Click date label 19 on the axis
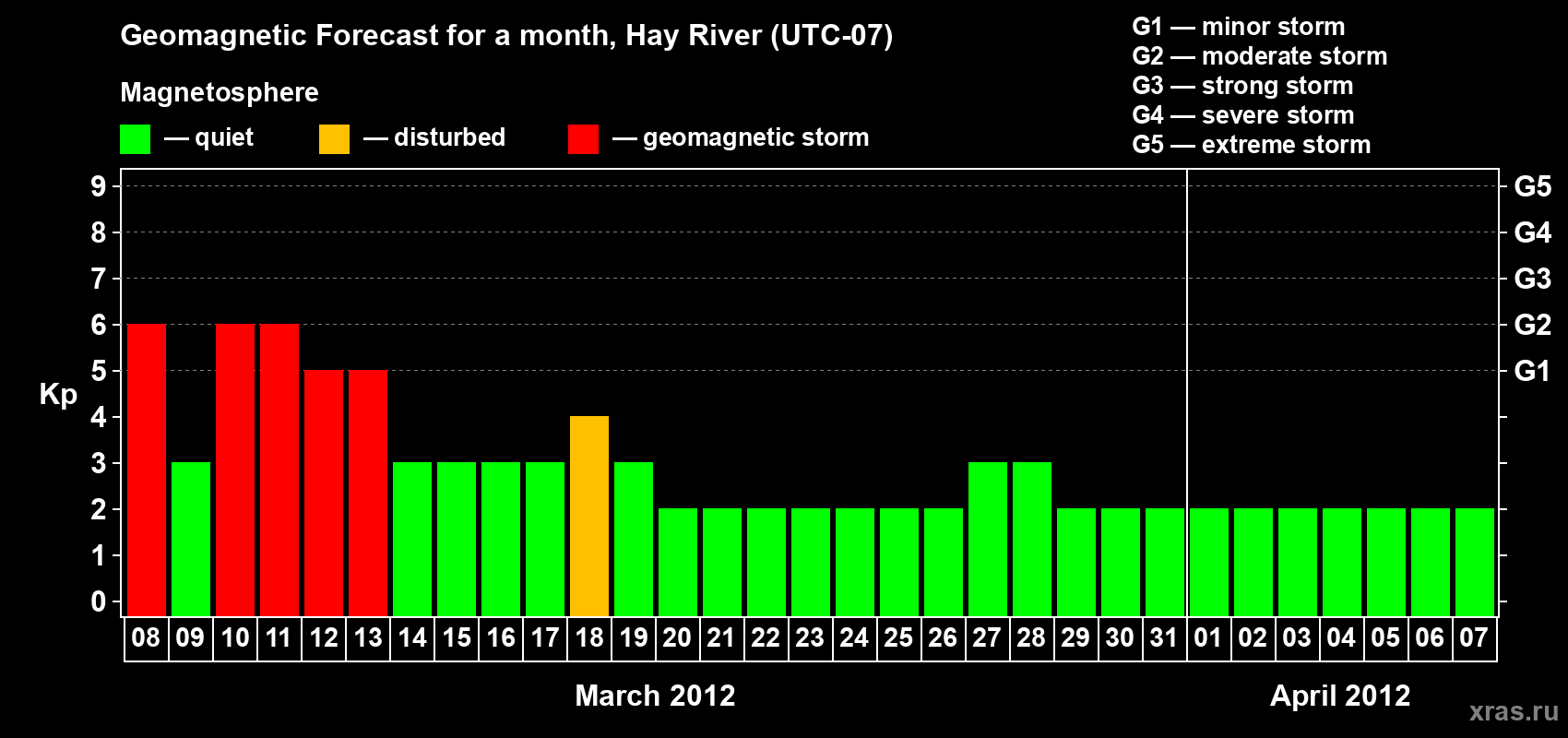Screen dimensions: 1568x738 (634, 638)
